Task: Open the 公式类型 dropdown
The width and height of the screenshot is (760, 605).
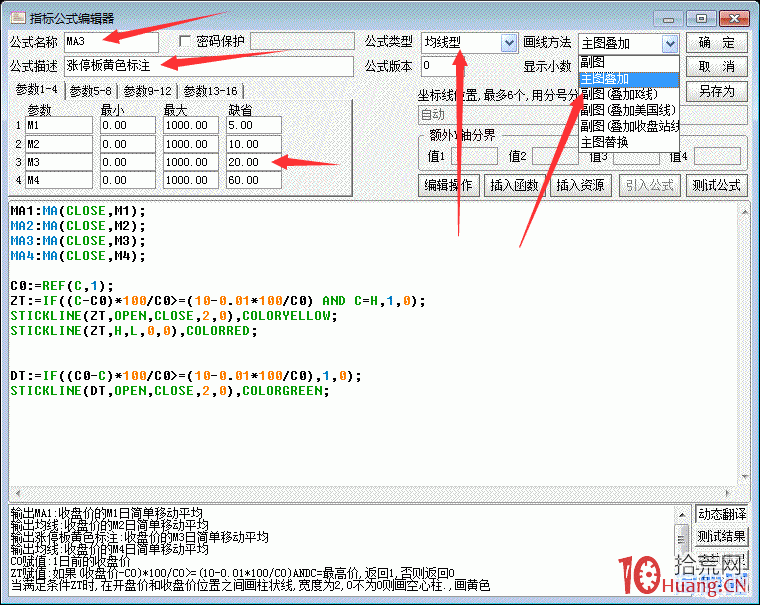Action: 509,43
